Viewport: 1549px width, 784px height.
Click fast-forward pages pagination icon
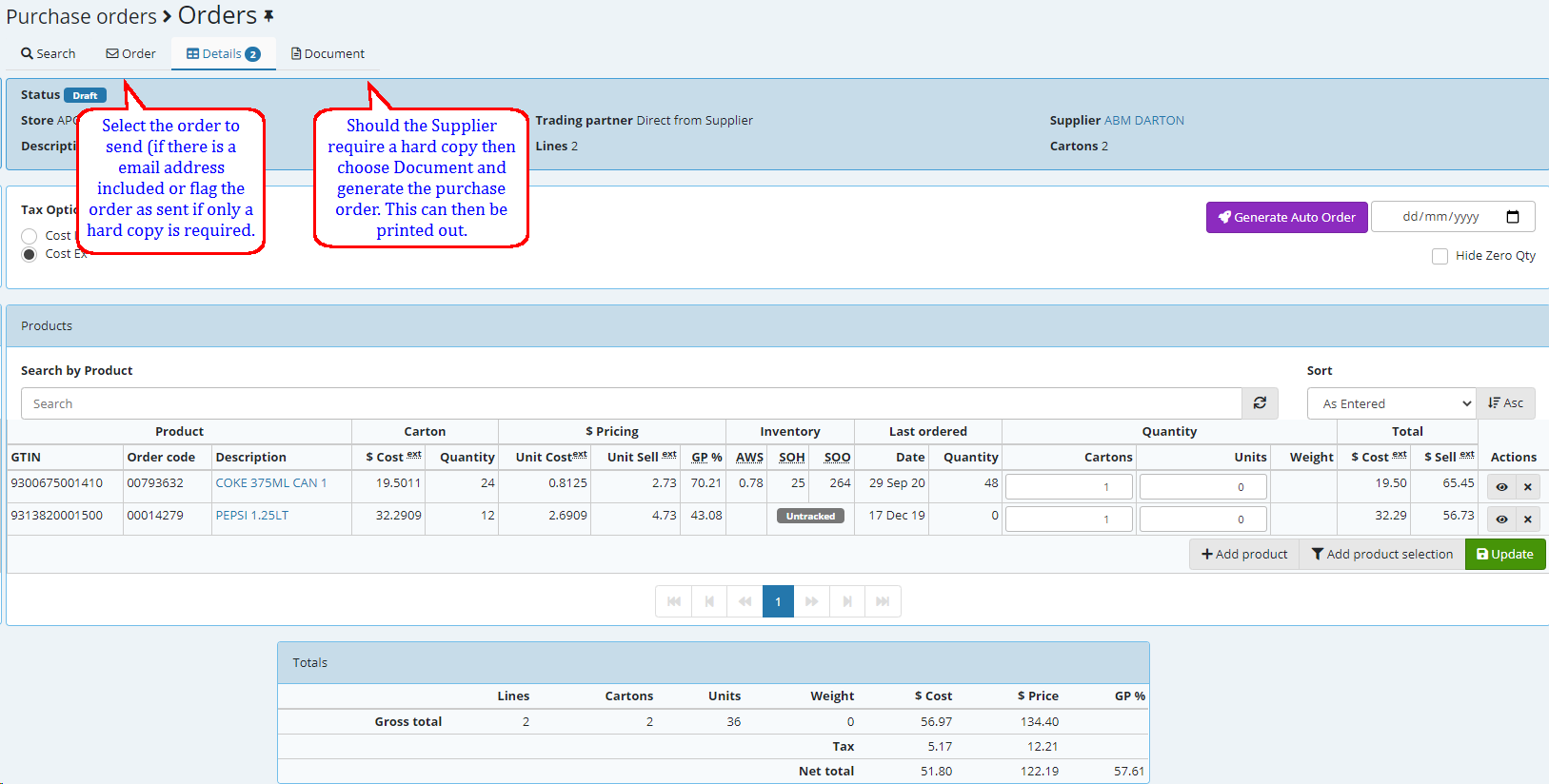[812, 601]
